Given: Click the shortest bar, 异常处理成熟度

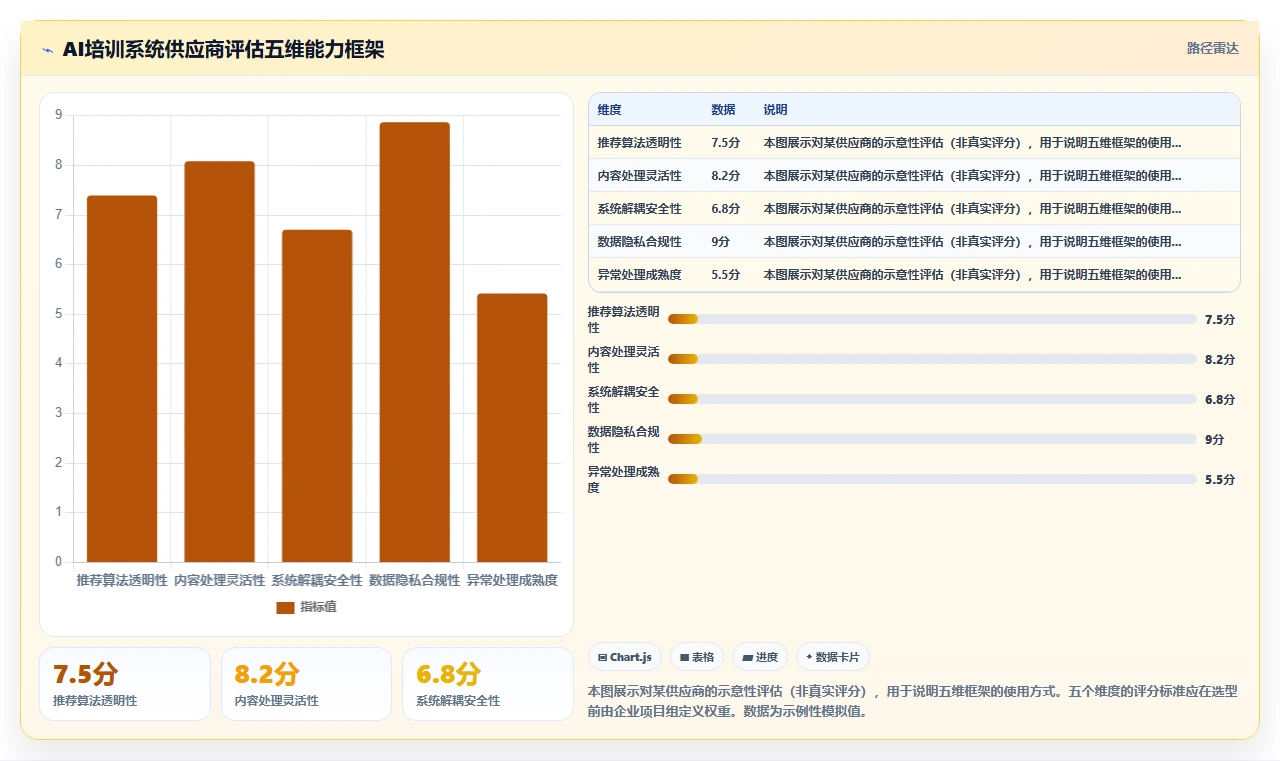Looking at the screenshot, I should 512,428.
